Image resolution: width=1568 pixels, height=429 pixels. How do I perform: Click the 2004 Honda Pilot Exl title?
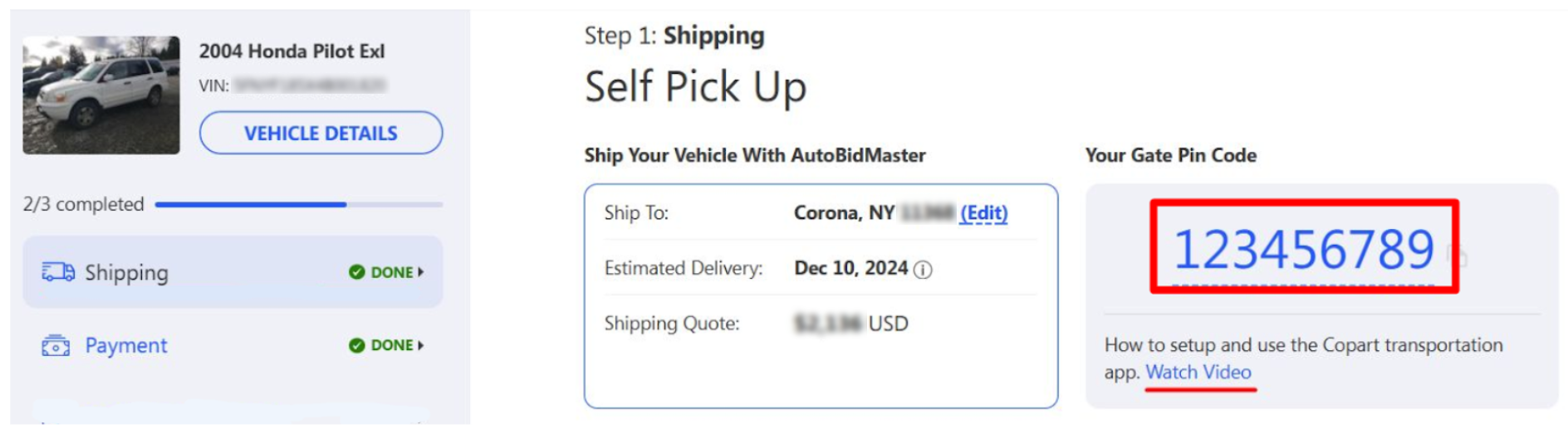[x=292, y=51]
